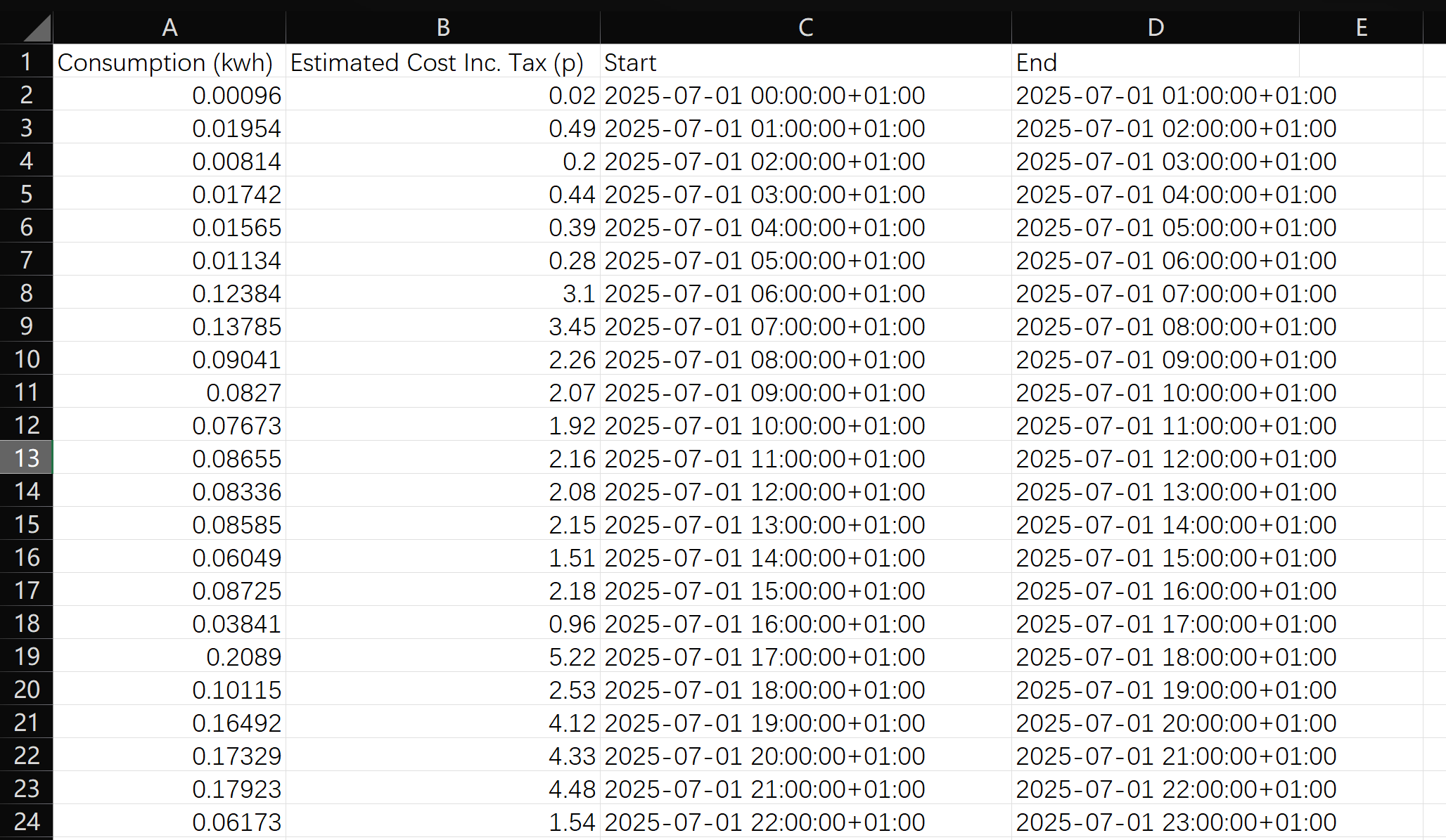Select cell with cost value 5.22
This screenshot has width=1446, height=840.
click(443, 657)
